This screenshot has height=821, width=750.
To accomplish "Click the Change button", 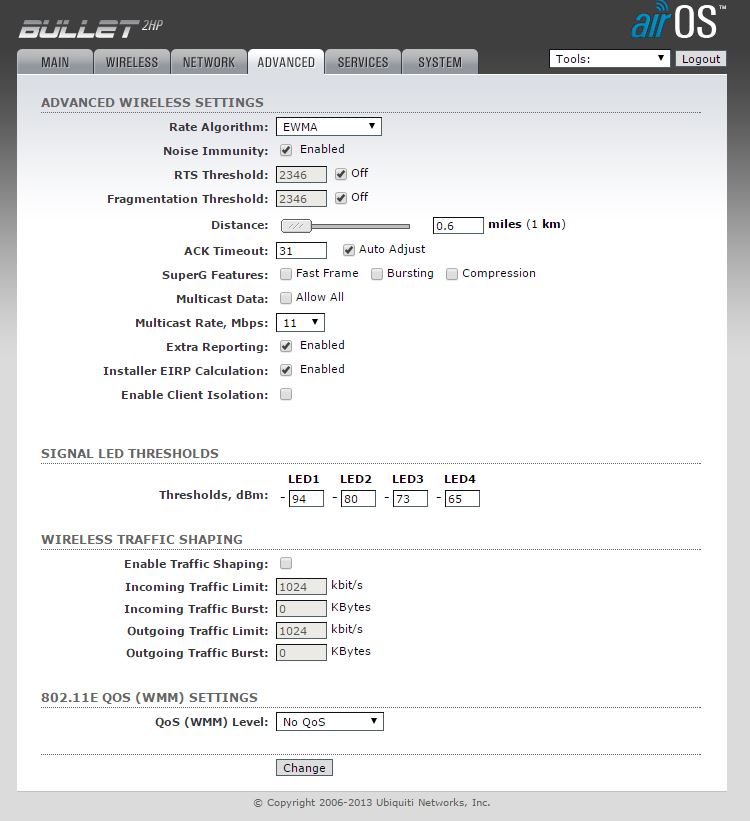I will point(304,768).
